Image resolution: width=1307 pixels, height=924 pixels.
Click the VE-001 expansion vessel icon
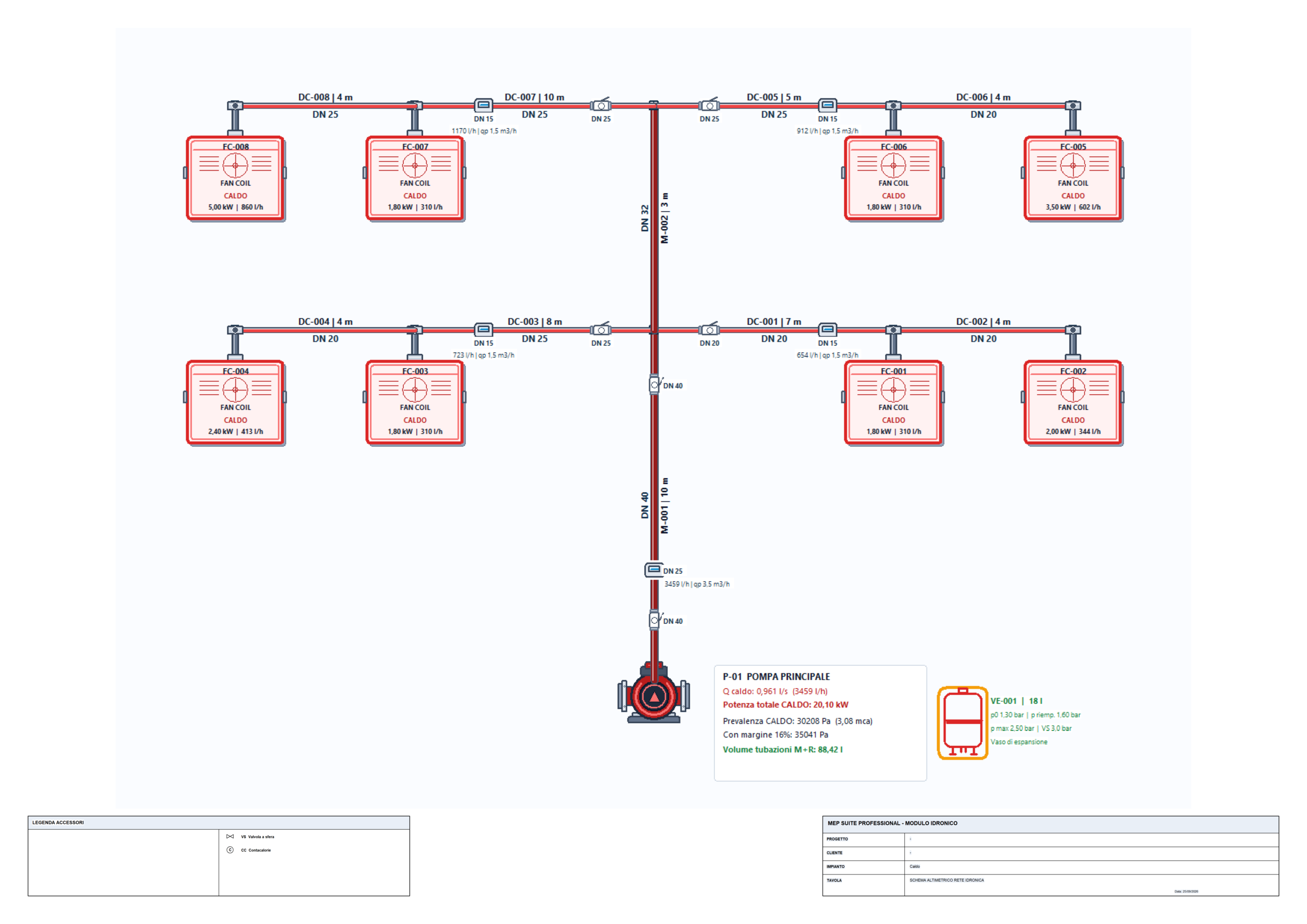(x=962, y=723)
